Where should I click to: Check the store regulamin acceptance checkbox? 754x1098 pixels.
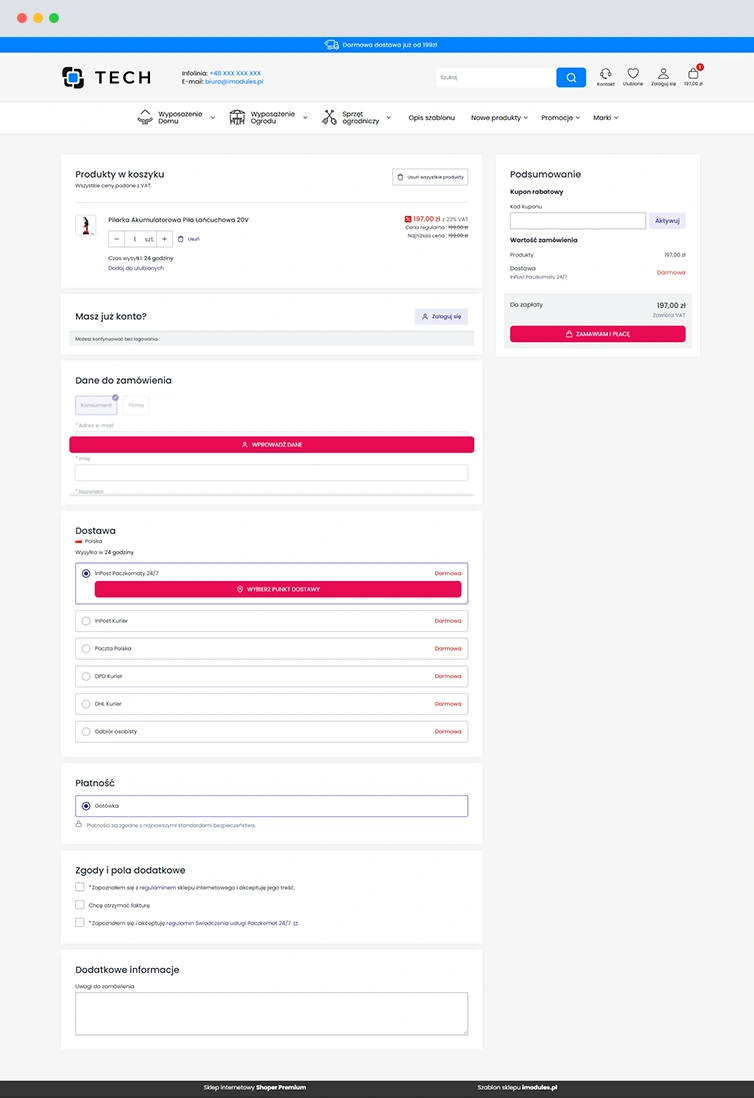click(x=80, y=887)
